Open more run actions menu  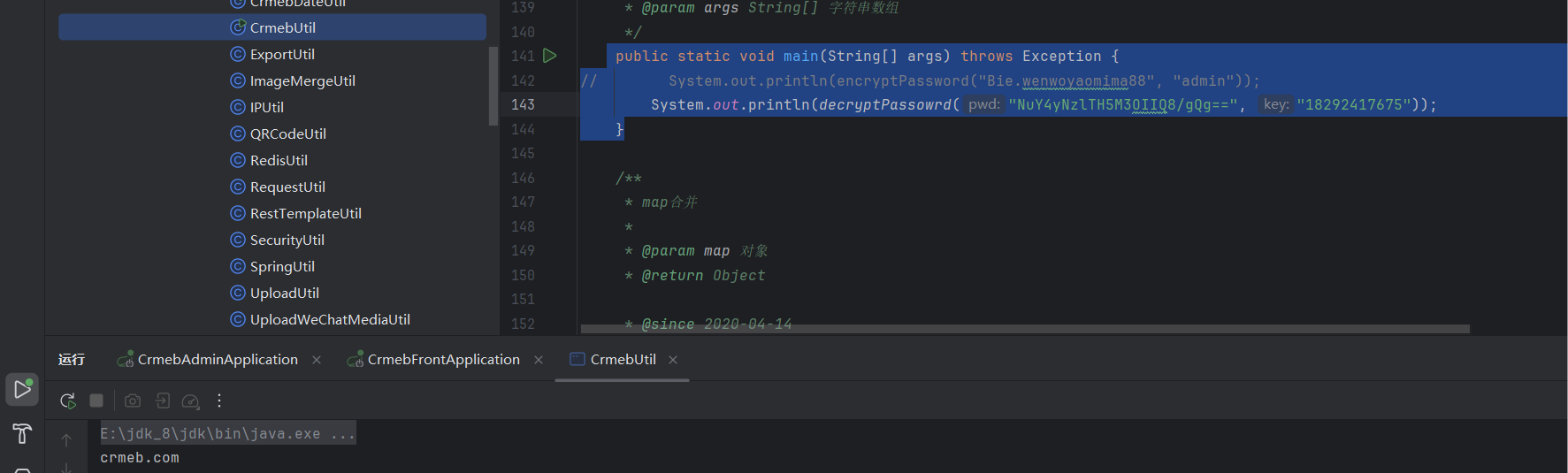click(219, 401)
